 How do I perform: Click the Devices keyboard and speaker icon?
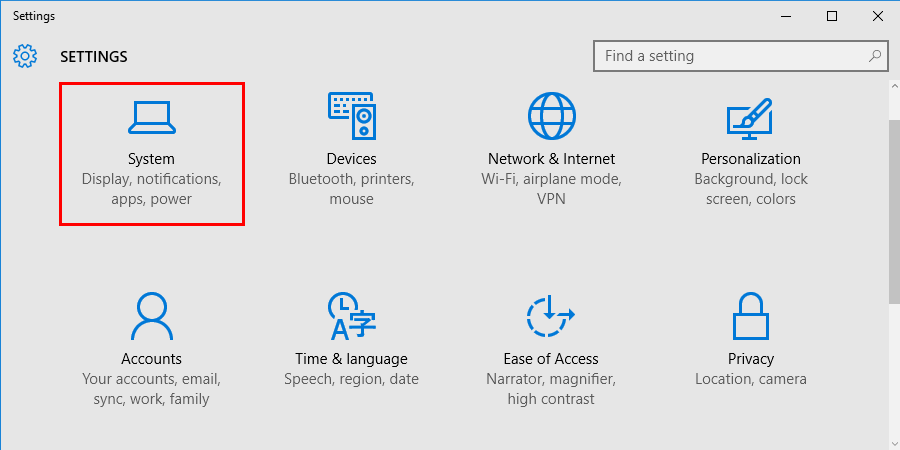(x=351, y=117)
